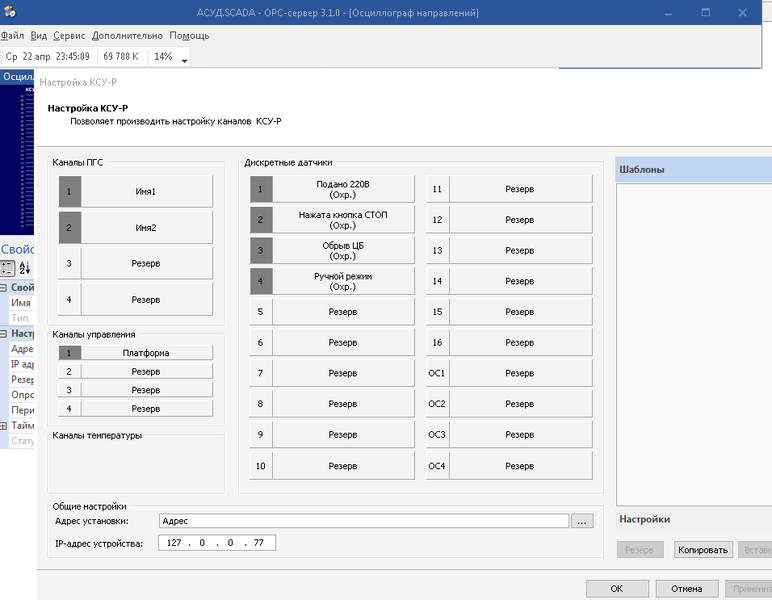Click the last octet 77 of IP address
Viewport: 772px width, 600px height.
pyautogui.click(x=258, y=542)
